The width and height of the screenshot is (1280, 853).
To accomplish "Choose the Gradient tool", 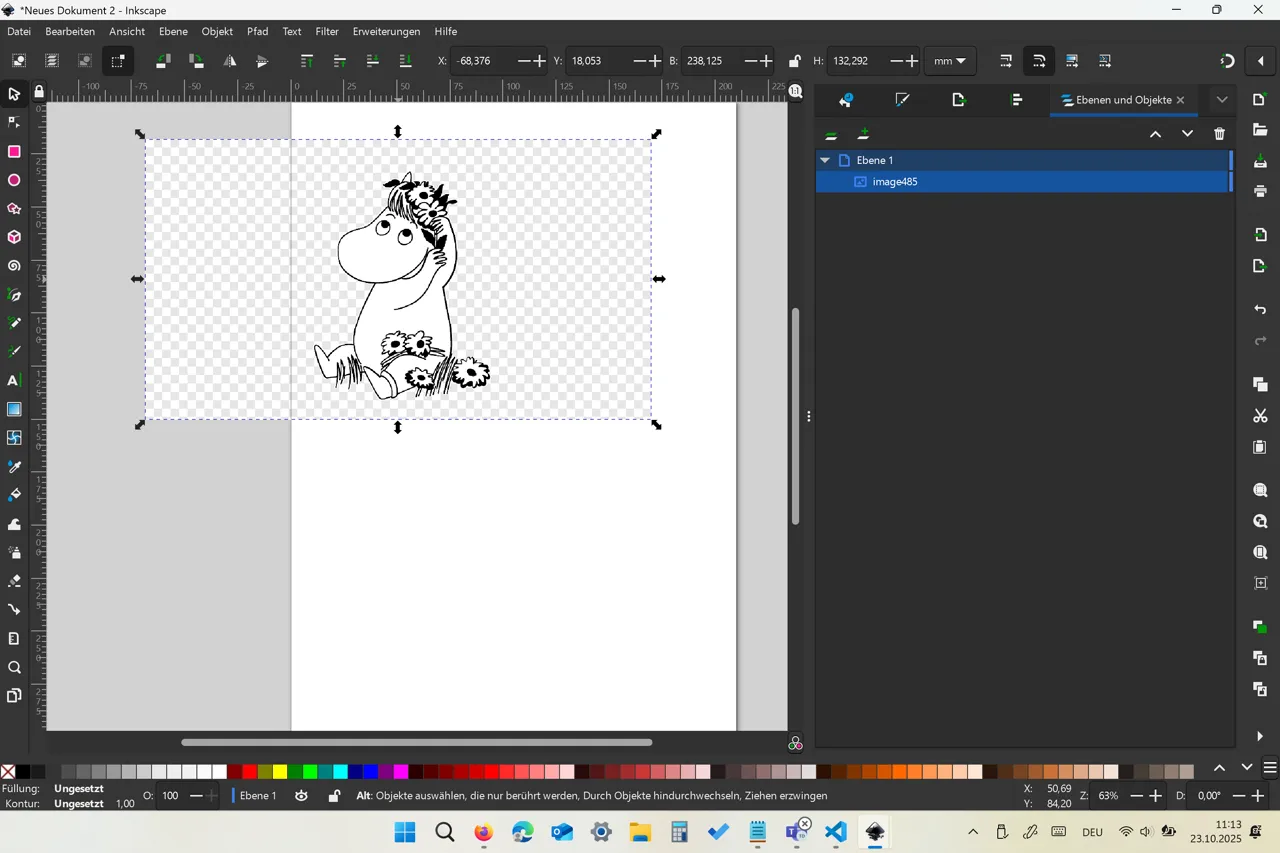I will coord(14,410).
